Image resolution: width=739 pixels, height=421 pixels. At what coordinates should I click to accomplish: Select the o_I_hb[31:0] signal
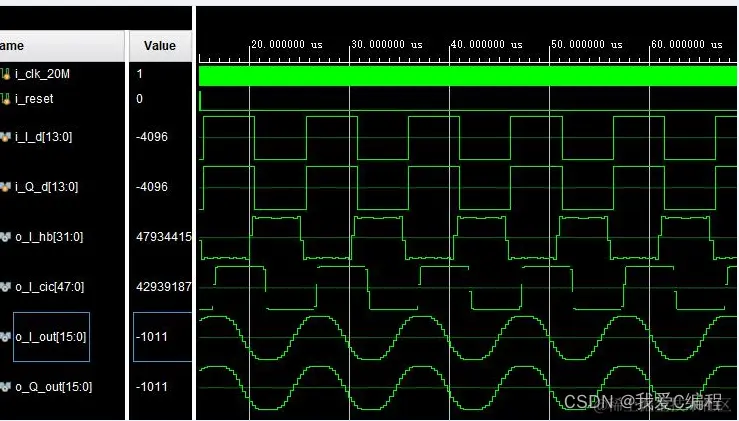49,237
